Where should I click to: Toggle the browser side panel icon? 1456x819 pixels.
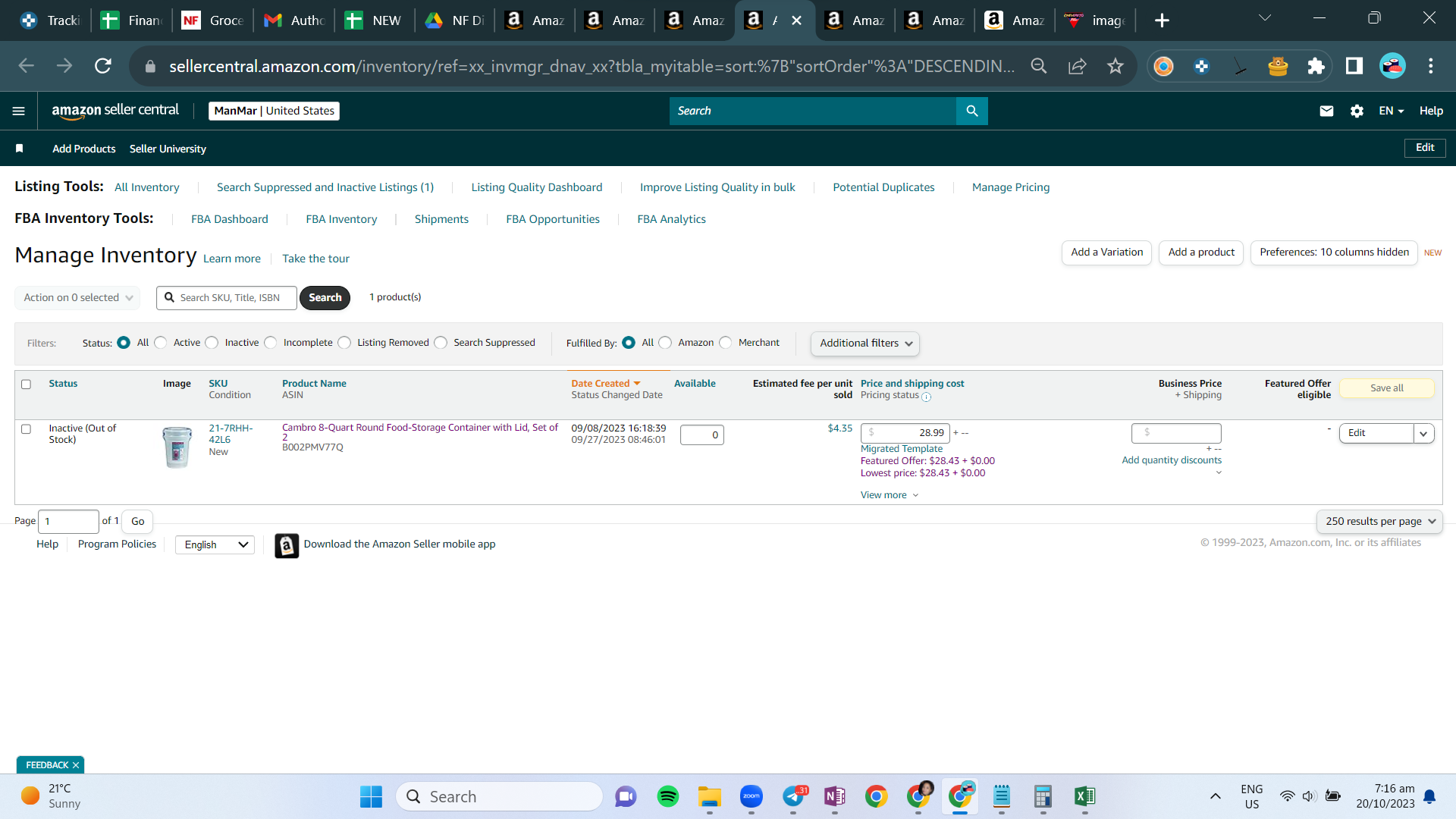coord(1354,66)
